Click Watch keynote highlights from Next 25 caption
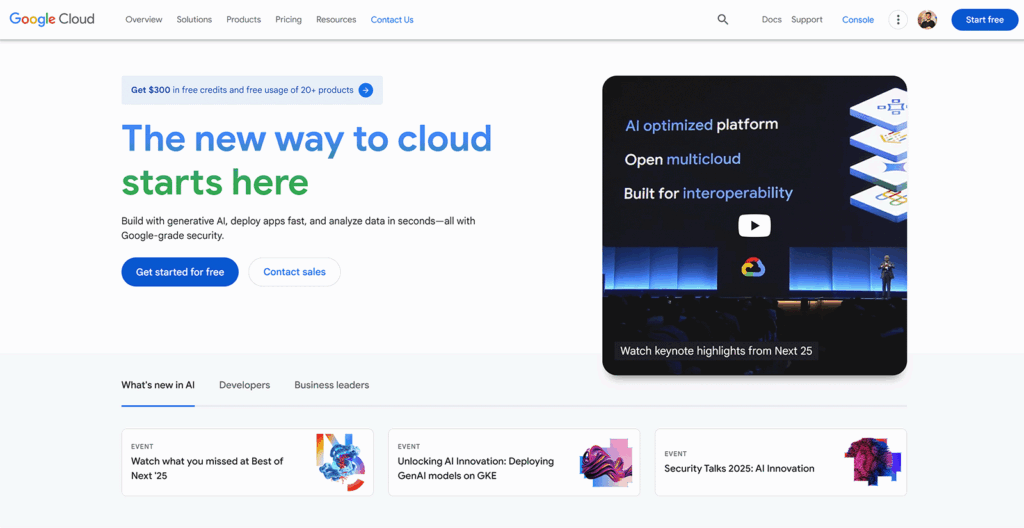The height and width of the screenshot is (528, 1024). (716, 351)
